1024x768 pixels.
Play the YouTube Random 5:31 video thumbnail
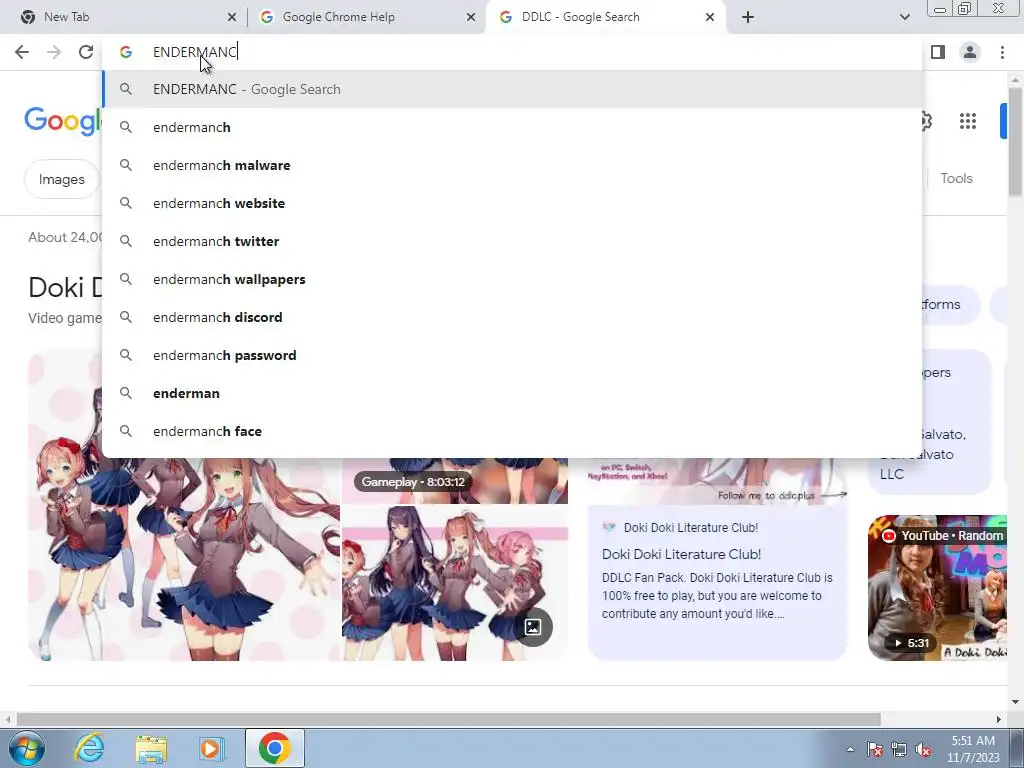point(936,588)
